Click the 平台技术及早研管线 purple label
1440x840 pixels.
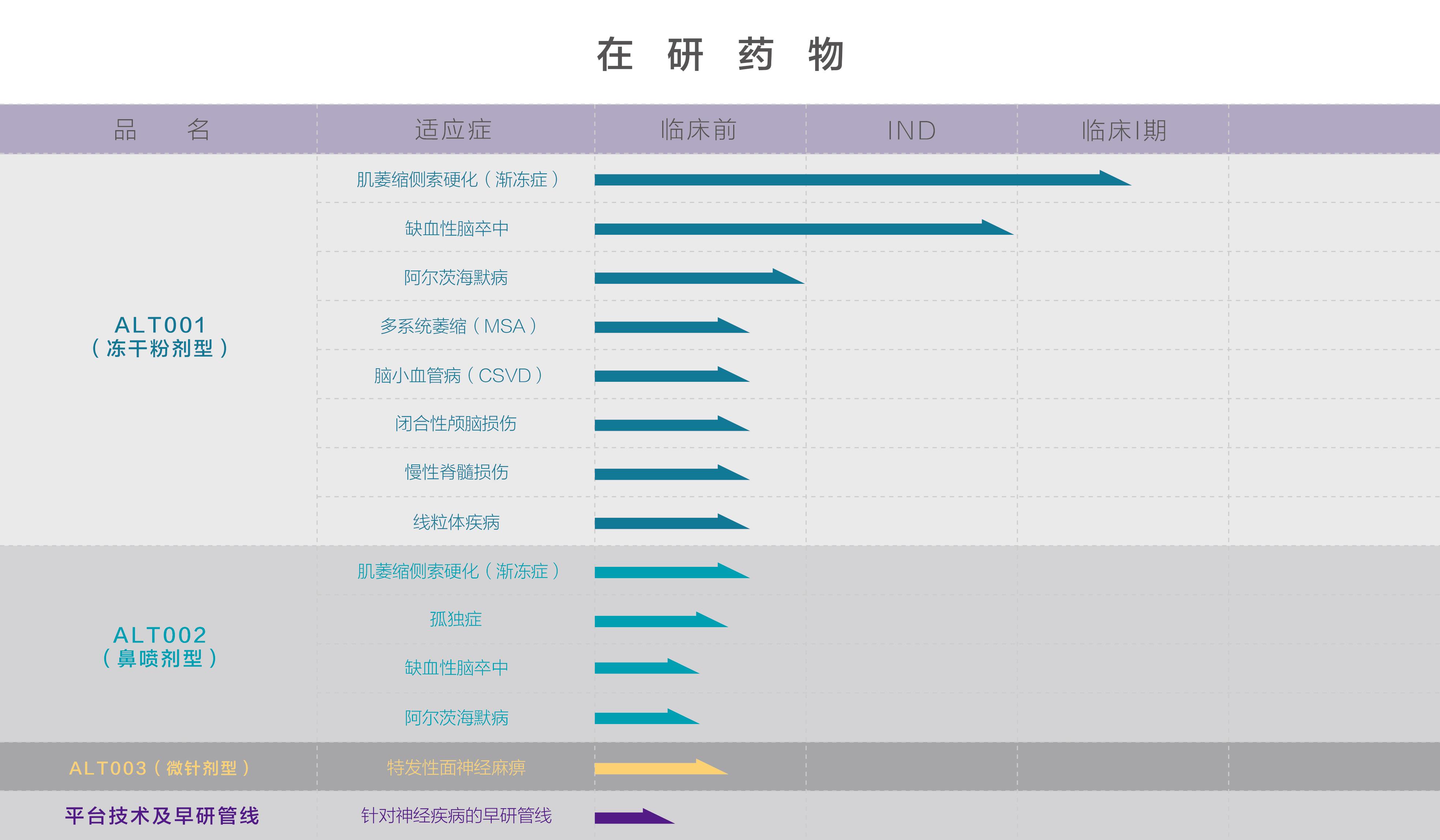(x=162, y=815)
